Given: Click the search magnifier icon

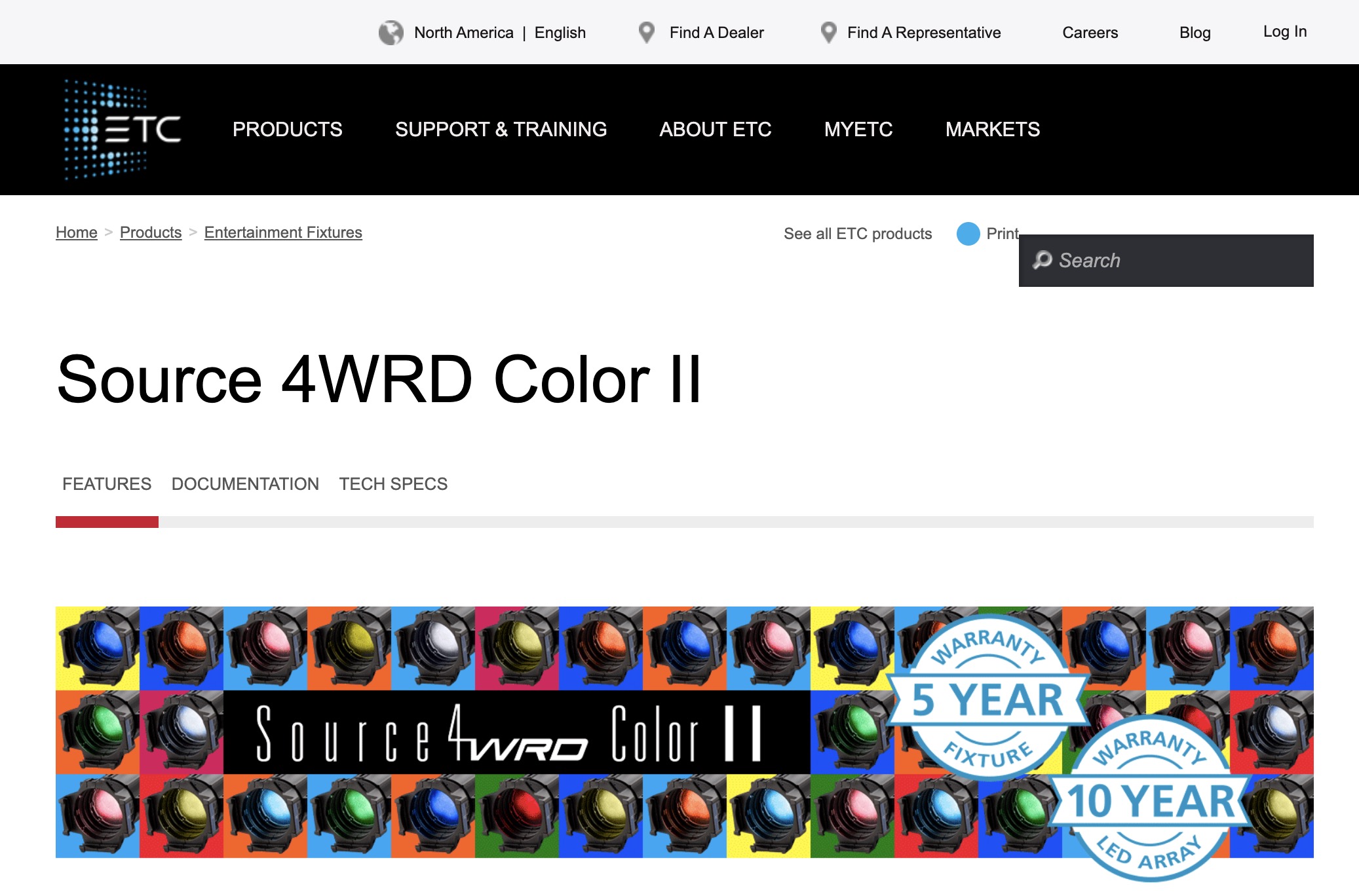Looking at the screenshot, I should pyautogui.click(x=1042, y=260).
